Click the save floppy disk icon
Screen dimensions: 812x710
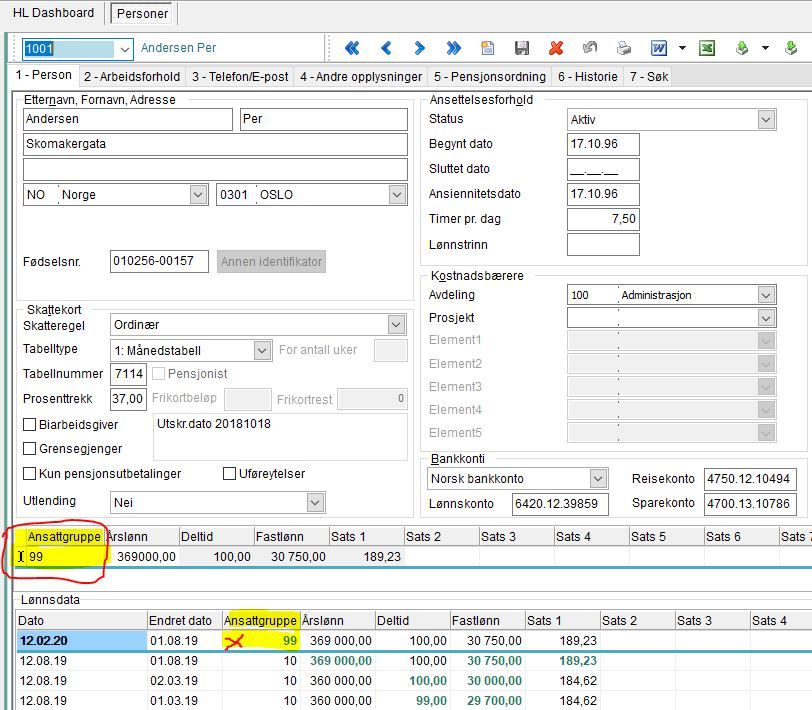tap(522, 48)
